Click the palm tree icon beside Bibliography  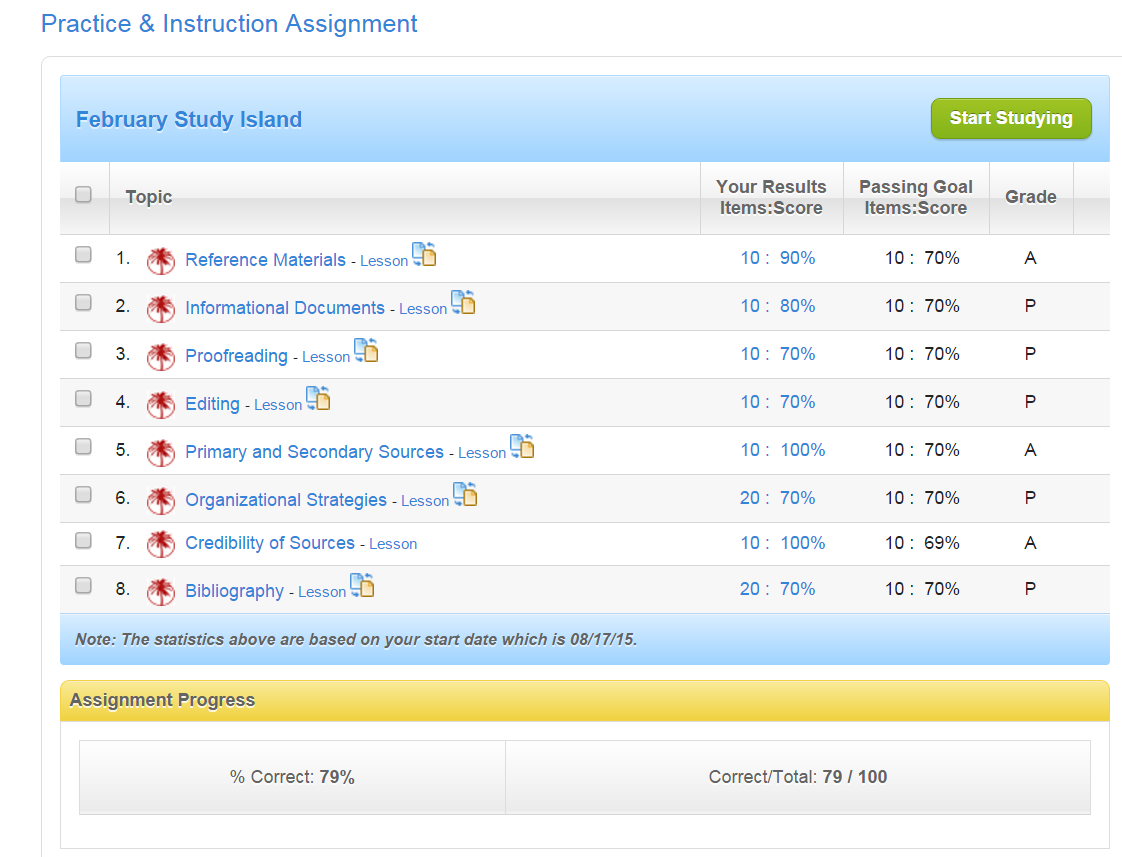click(x=161, y=592)
